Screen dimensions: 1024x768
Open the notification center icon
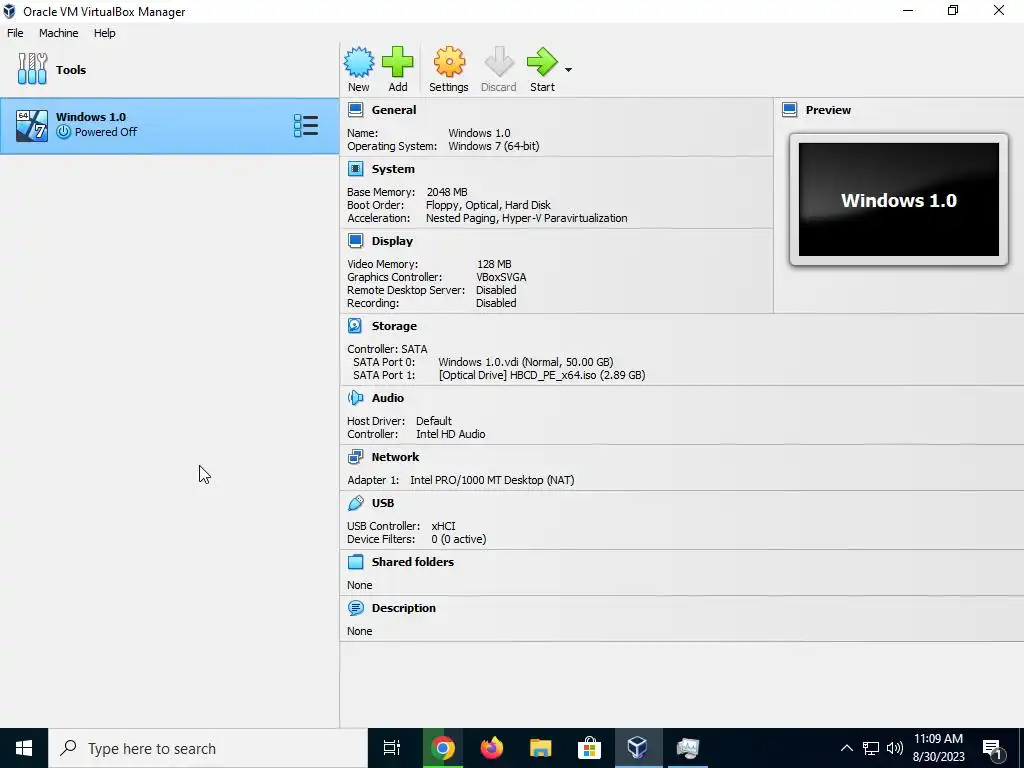pos(993,748)
